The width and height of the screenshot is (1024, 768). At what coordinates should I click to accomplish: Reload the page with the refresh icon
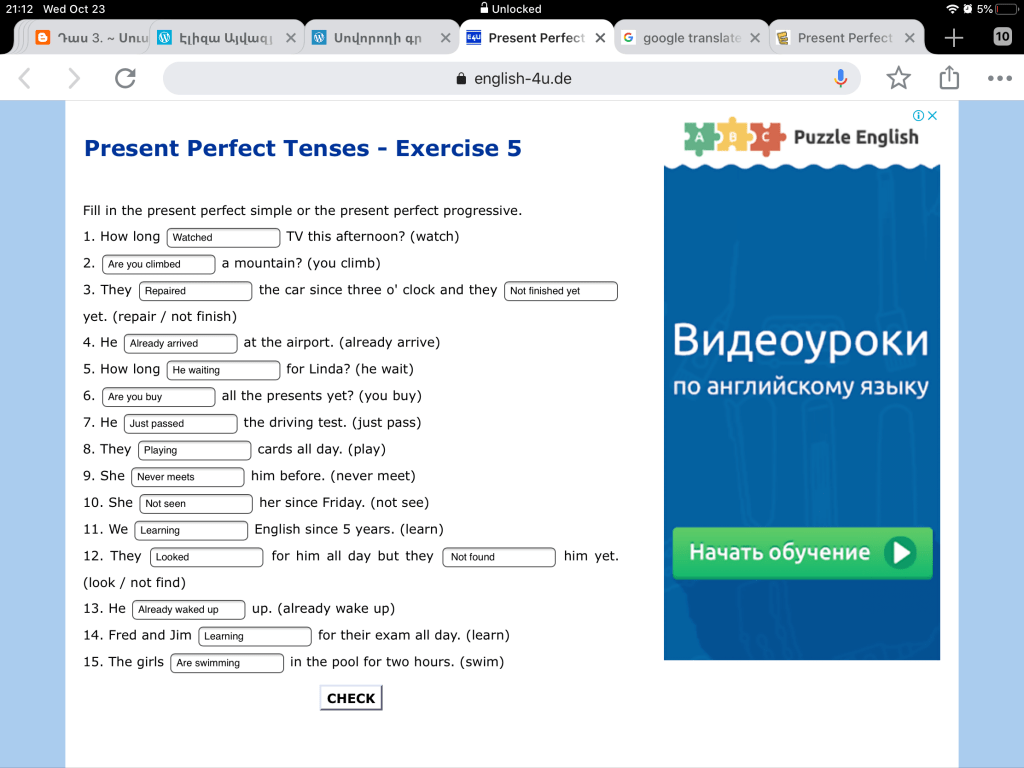tap(125, 78)
